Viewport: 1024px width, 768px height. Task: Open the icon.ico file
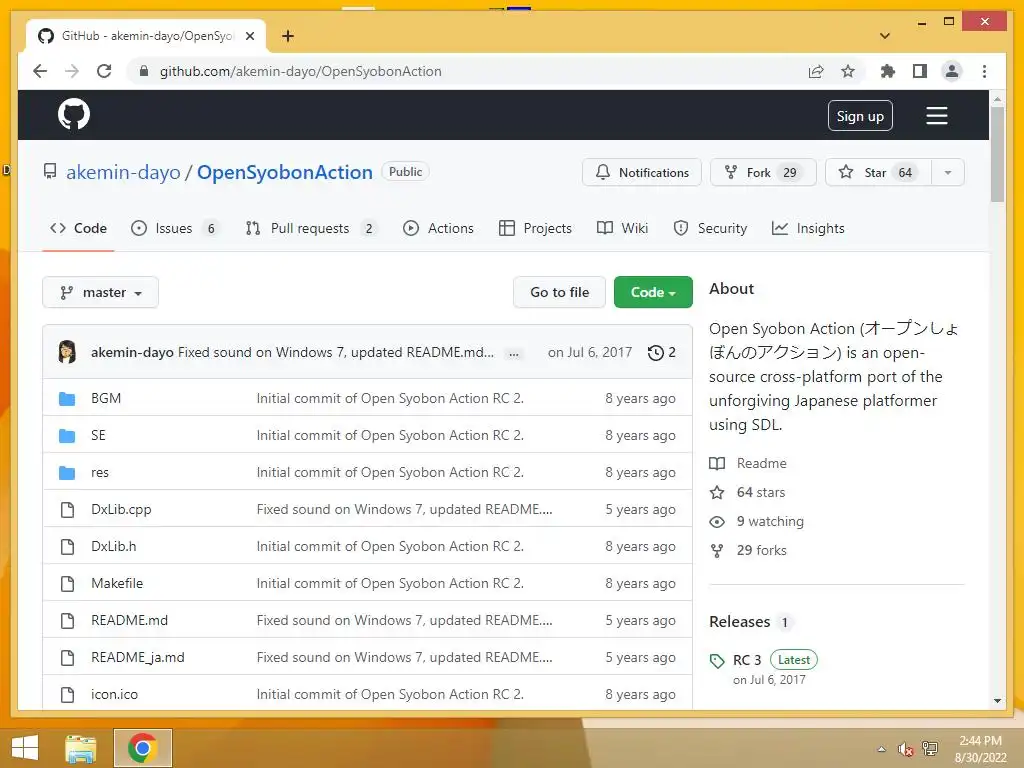pyautogui.click(x=114, y=694)
